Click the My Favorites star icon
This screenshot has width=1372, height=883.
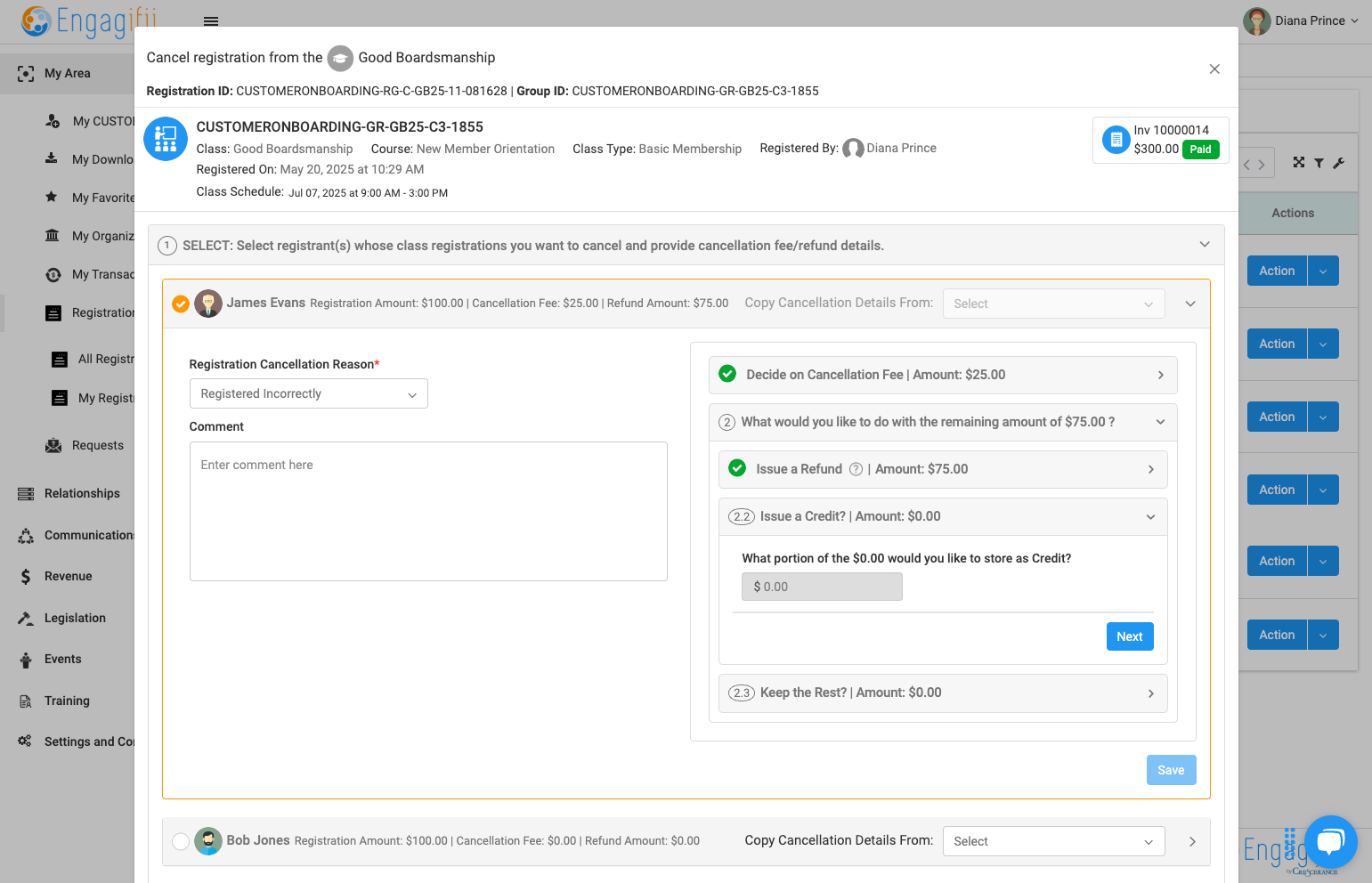point(52,197)
